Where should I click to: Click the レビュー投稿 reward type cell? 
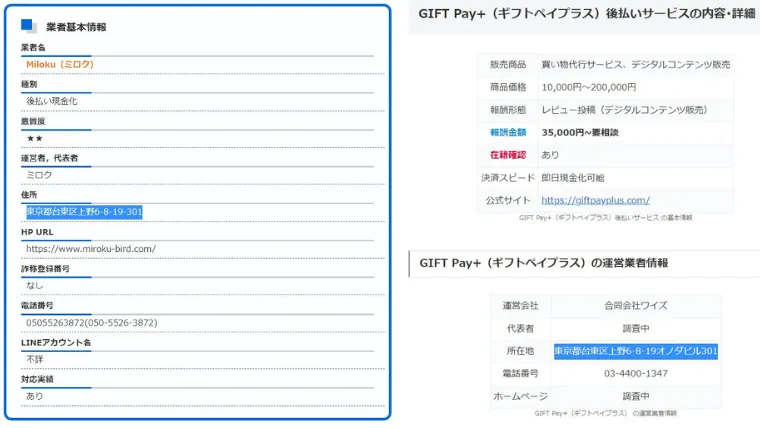tap(624, 110)
